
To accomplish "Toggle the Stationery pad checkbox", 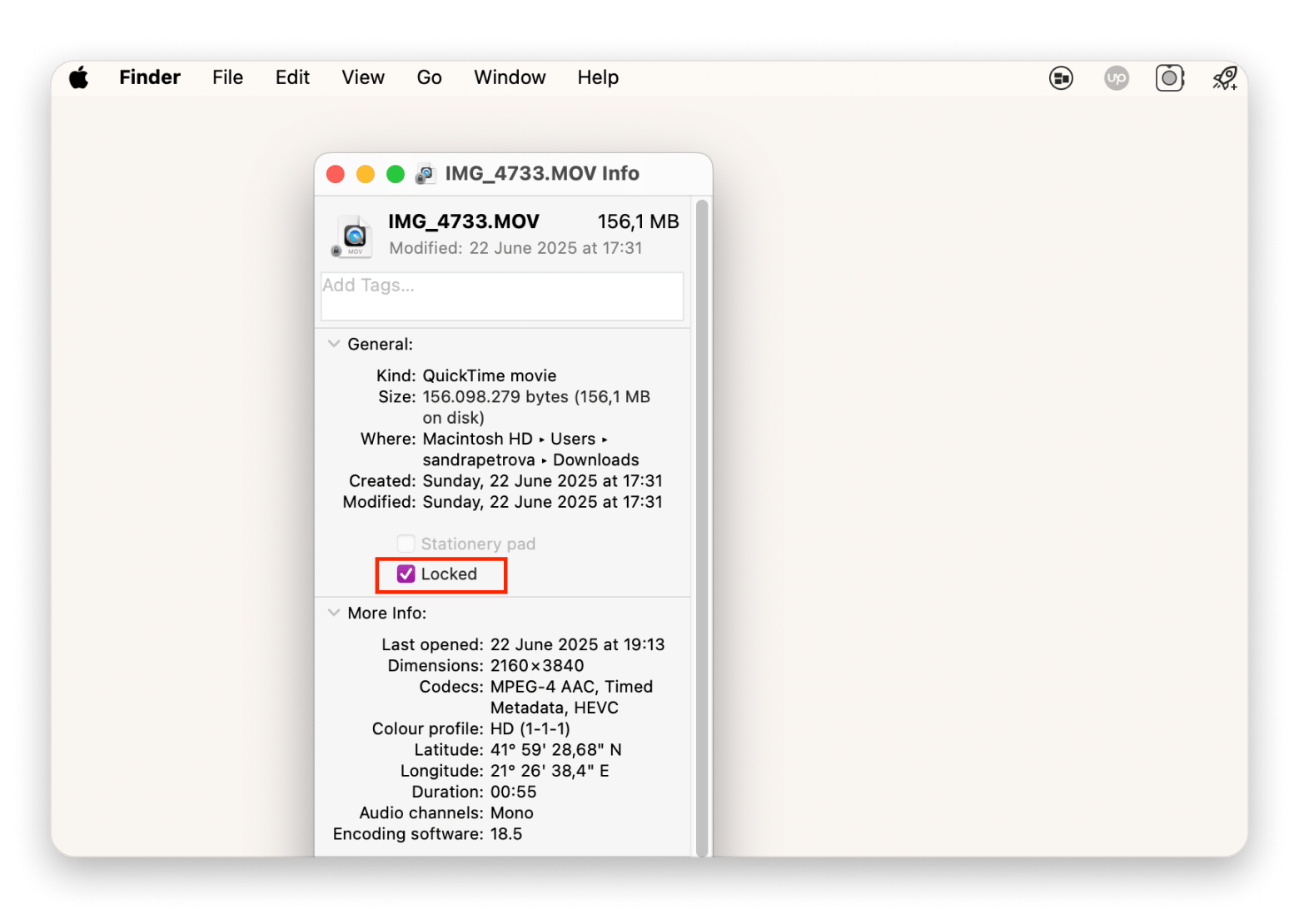I will pyautogui.click(x=406, y=544).
